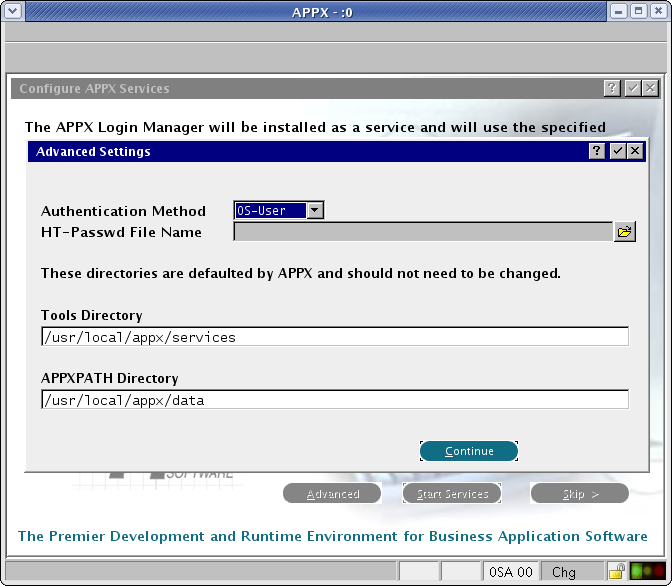Open the window menu arrow in APPX title bar
The height and width of the screenshot is (586, 672).
tap(13, 12)
